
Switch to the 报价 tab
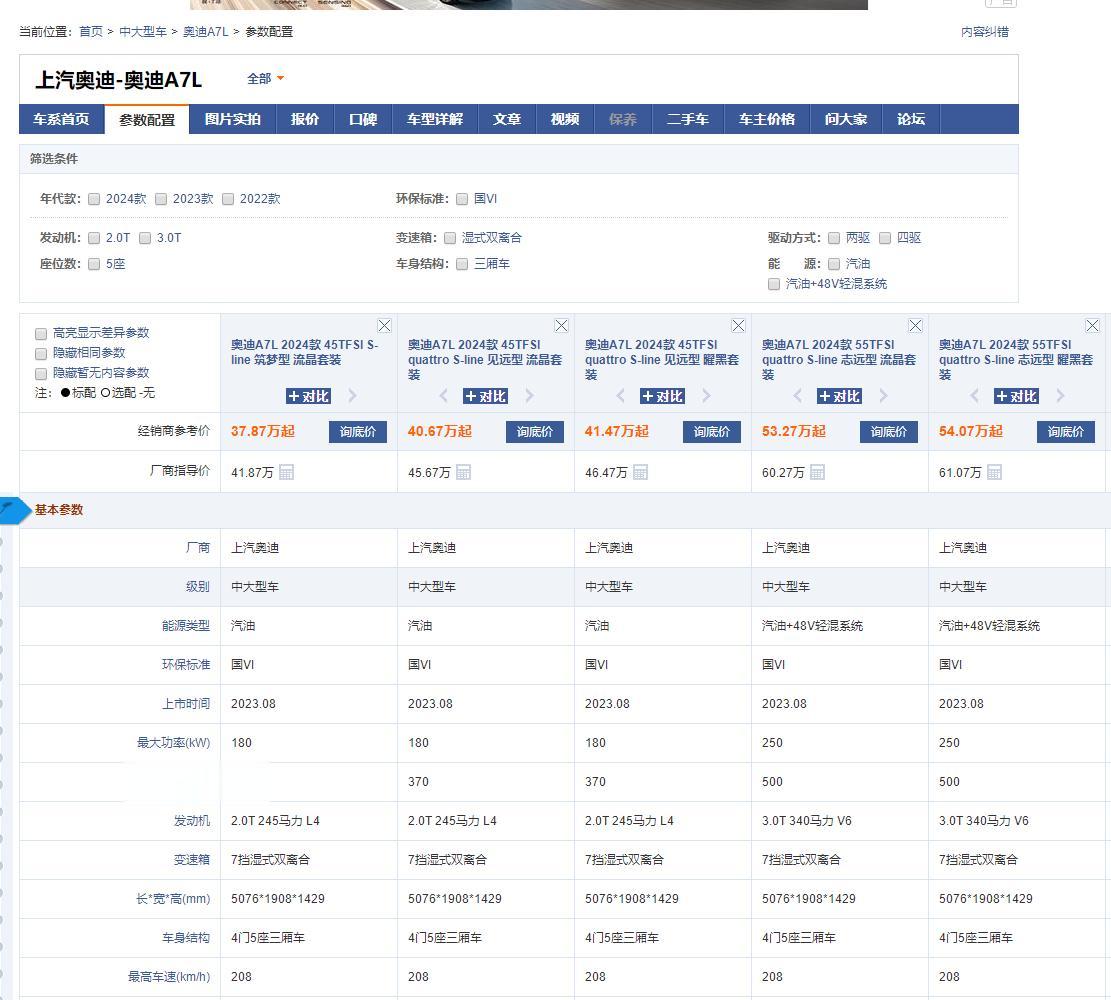click(305, 119)
